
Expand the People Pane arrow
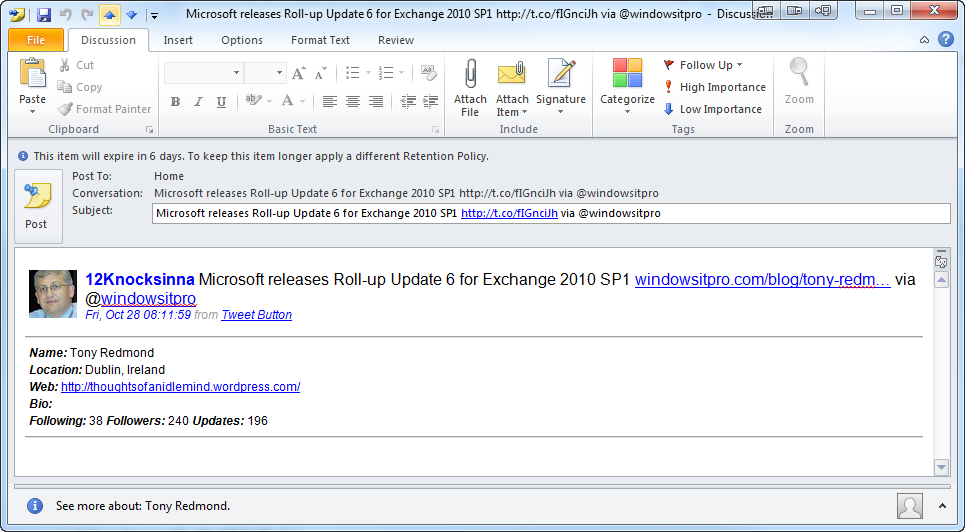click(x=942, y=506)
